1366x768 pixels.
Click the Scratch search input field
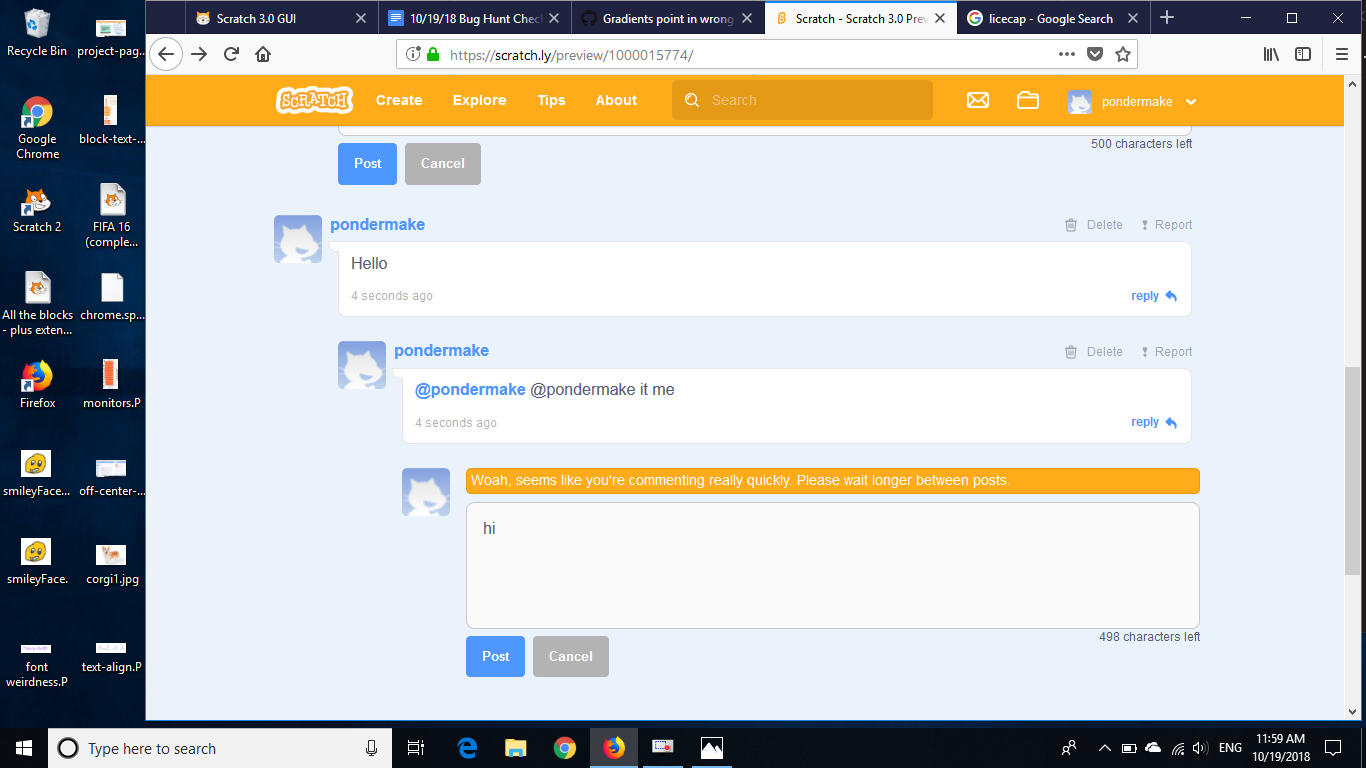[x=802, y=100]
